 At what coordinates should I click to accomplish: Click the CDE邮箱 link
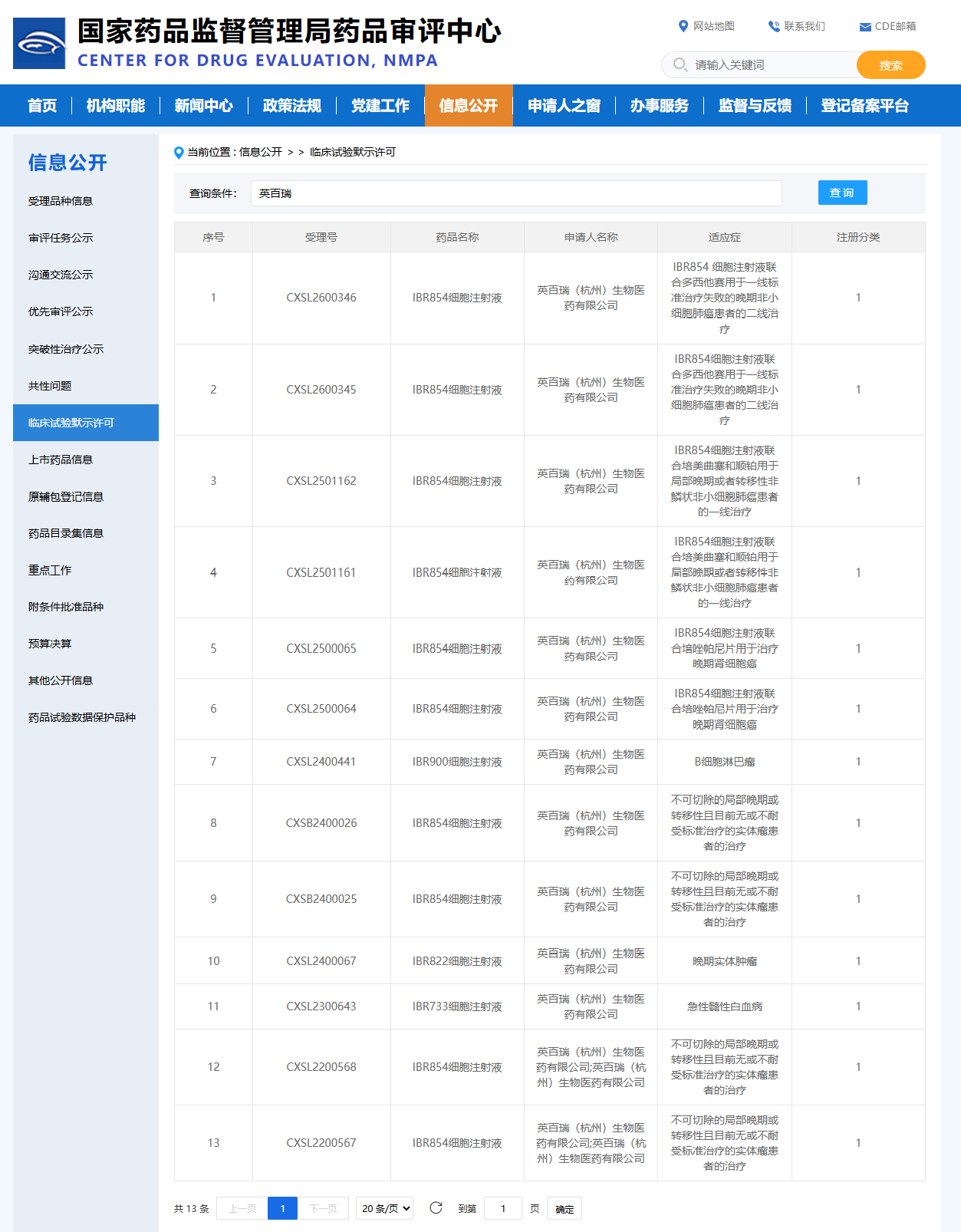point(896,26)
